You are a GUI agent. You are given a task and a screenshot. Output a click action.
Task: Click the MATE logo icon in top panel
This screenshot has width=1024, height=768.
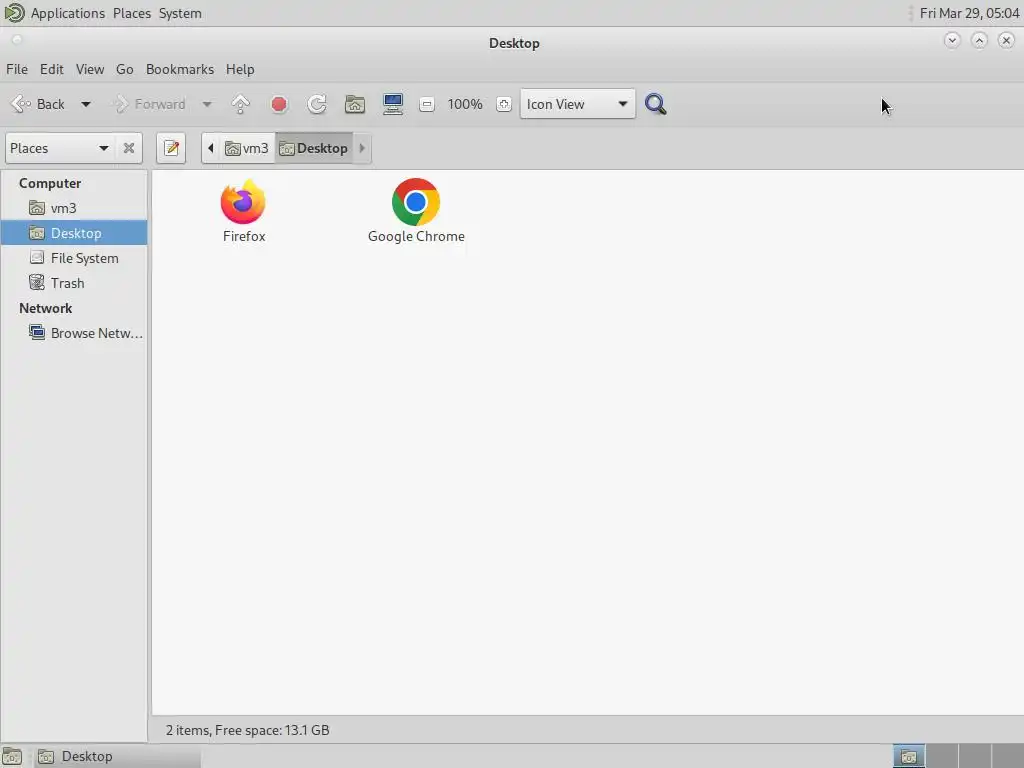point(14,13)
